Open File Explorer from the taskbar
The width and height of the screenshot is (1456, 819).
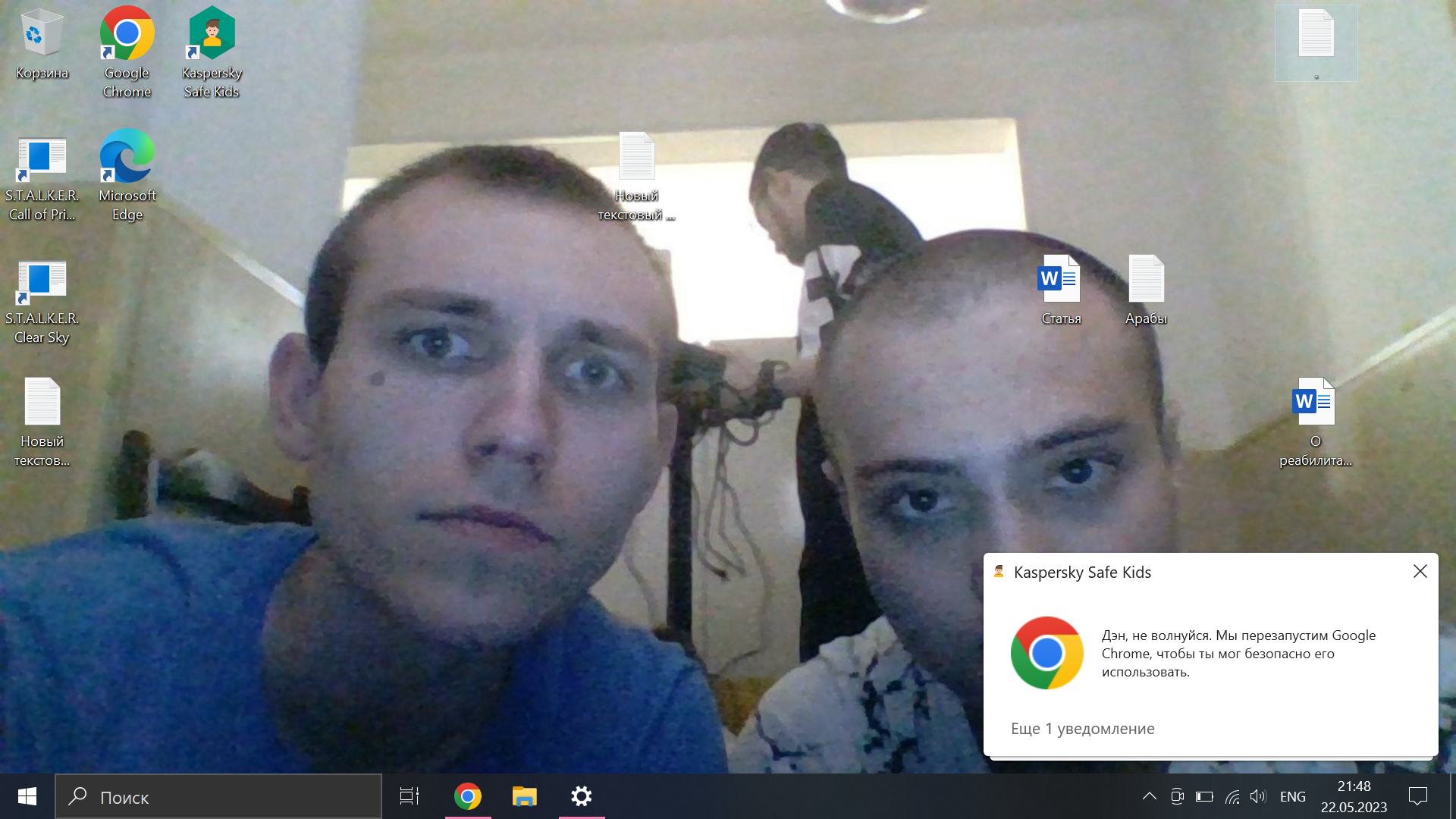point(524,796)
